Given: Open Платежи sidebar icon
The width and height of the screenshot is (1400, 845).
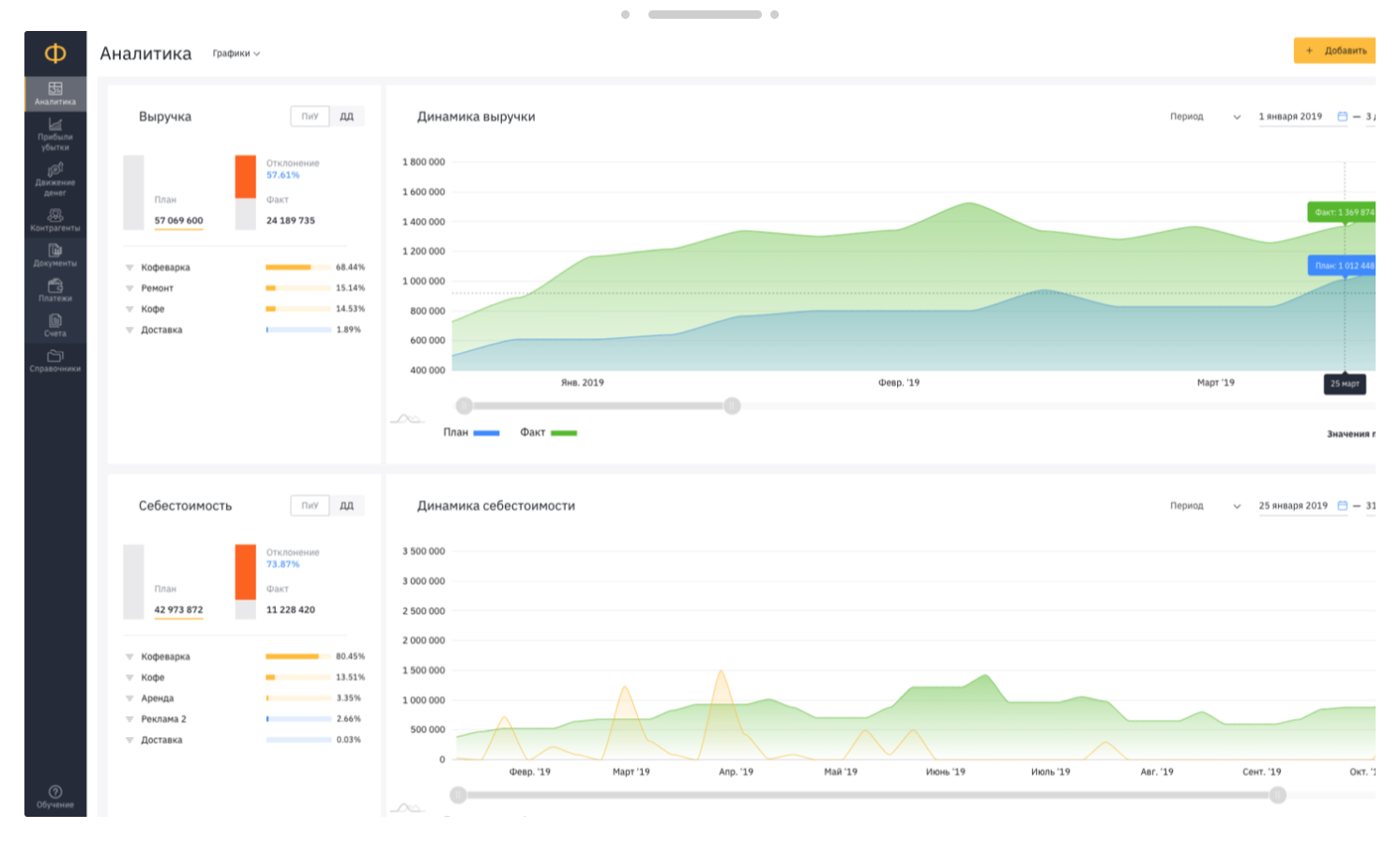Looking at the screenshot, I should coord(55,290).
